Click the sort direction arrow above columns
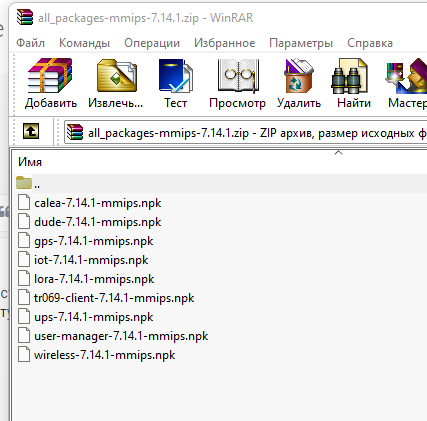The width and height of the screenshot is (427, 421). [x=338, y=152]
